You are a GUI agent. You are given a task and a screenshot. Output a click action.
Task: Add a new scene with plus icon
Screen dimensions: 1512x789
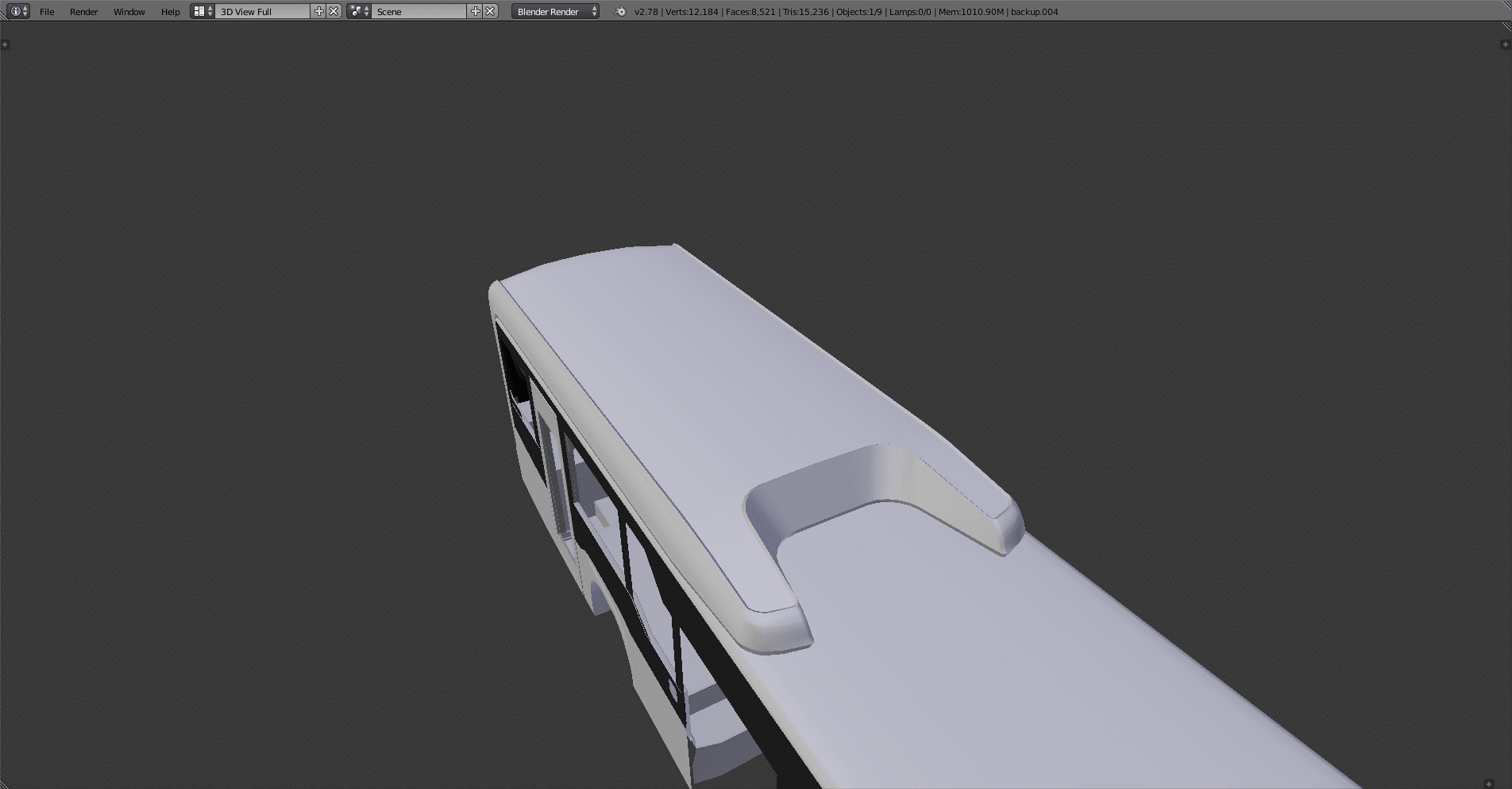coord(476,11)
